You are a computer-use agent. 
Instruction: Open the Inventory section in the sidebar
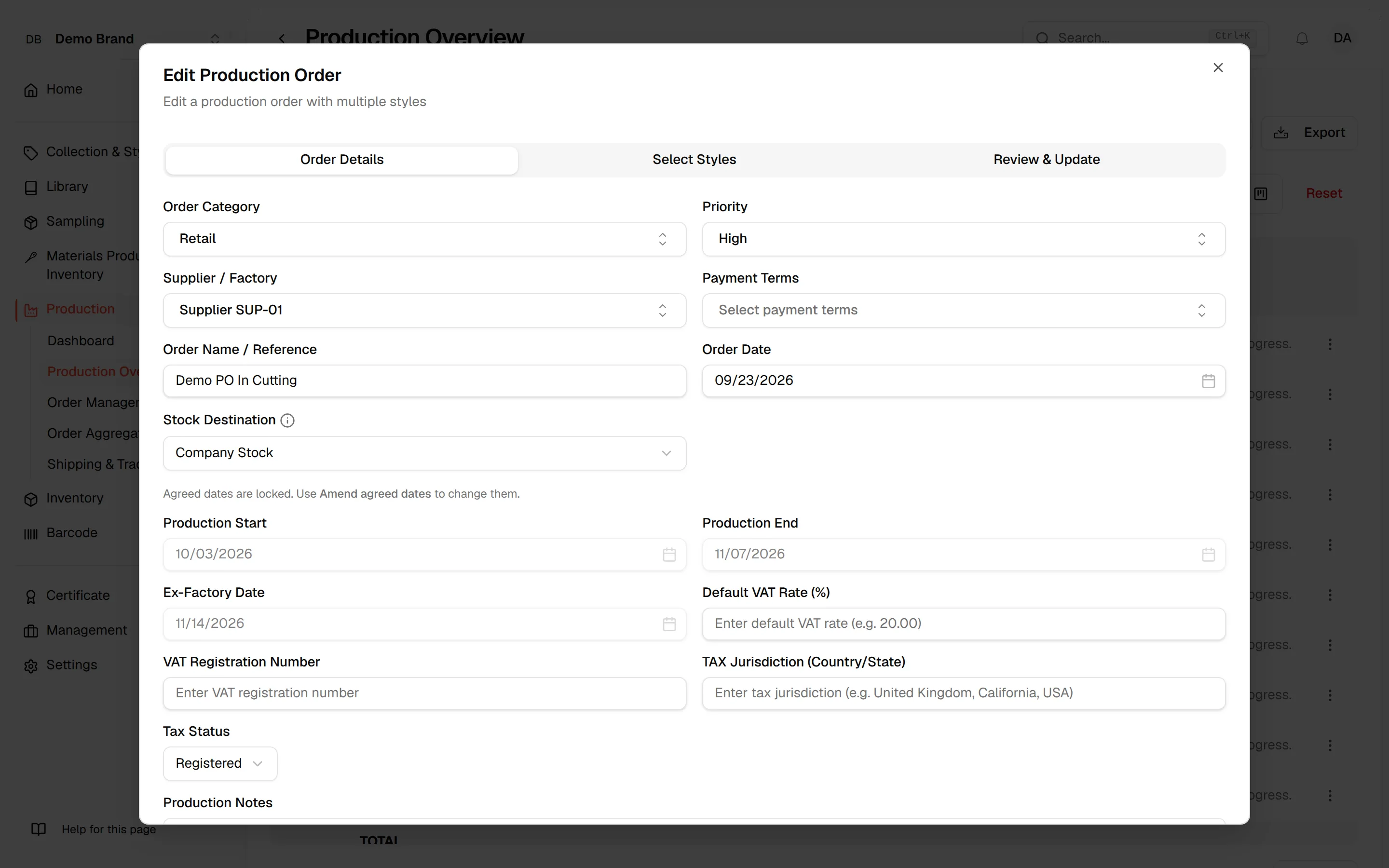[x=75, y=498]
